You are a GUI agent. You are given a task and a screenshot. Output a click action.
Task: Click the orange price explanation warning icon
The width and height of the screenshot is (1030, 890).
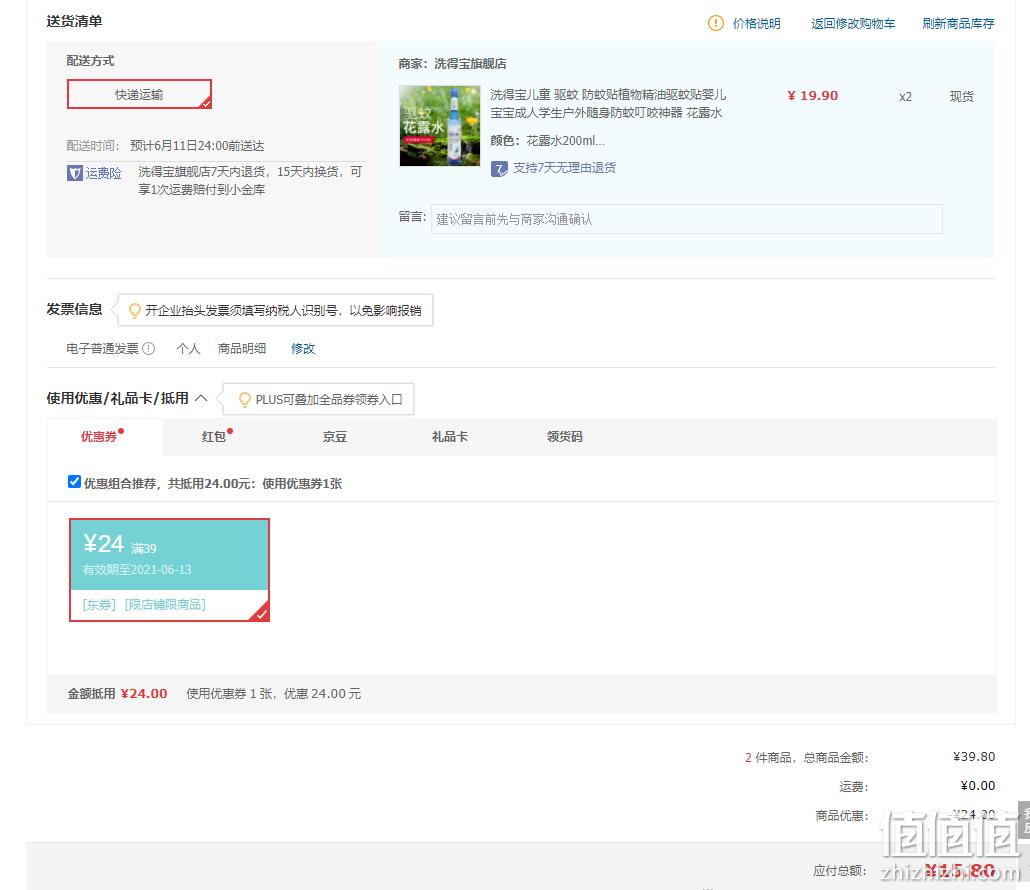(715, 23)
